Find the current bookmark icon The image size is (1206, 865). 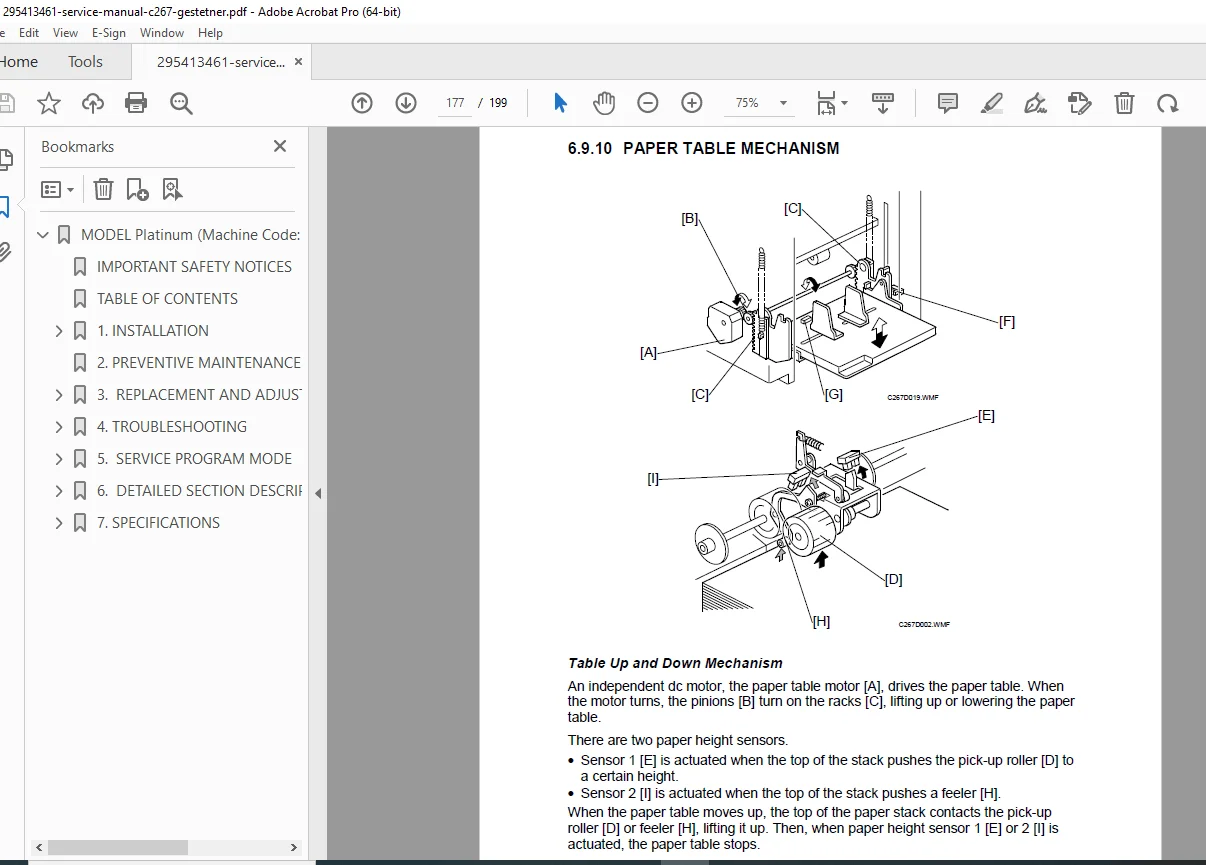(x=172, y=189)
